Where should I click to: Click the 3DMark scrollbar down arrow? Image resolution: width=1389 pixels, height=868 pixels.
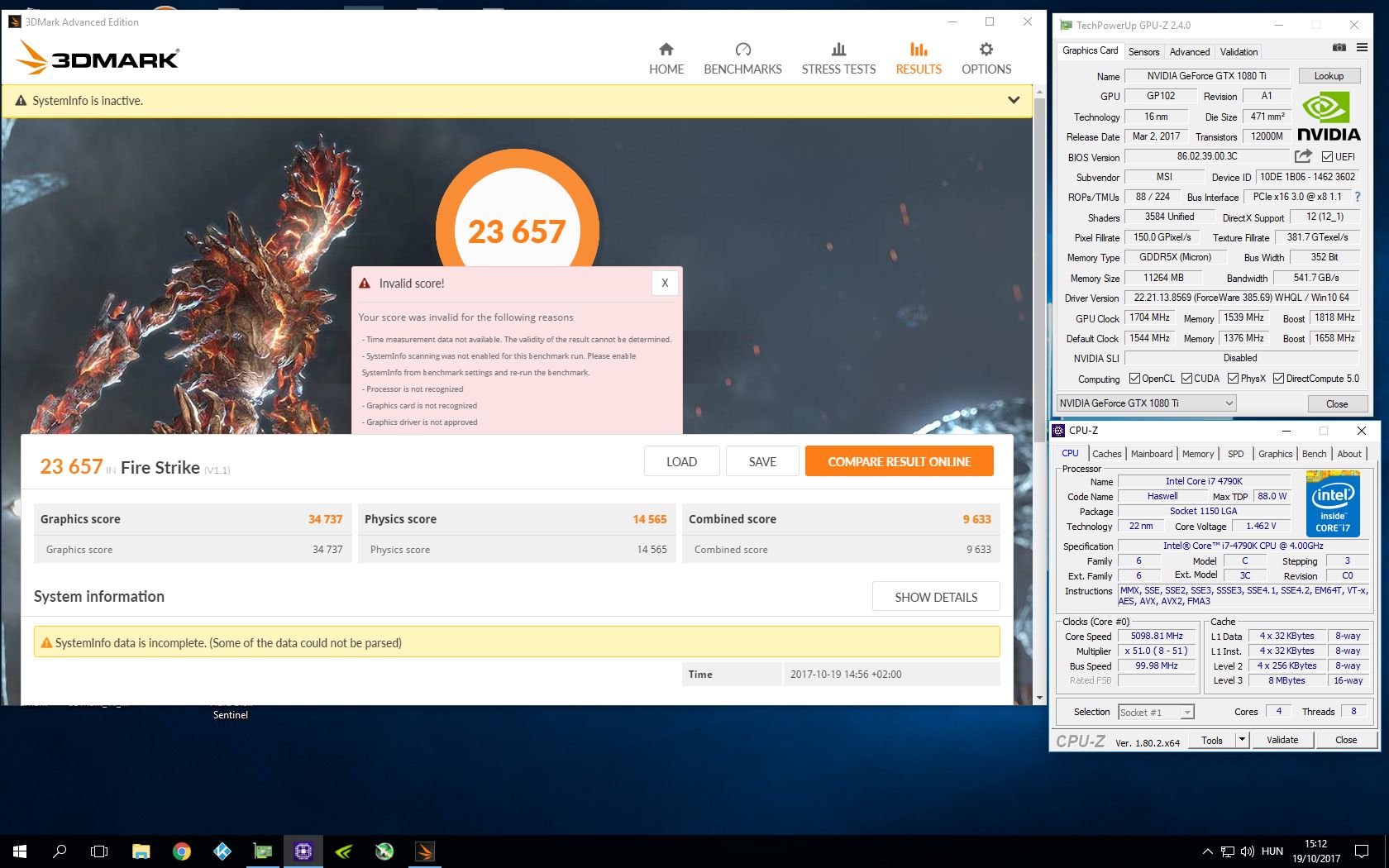[1040, 699]
